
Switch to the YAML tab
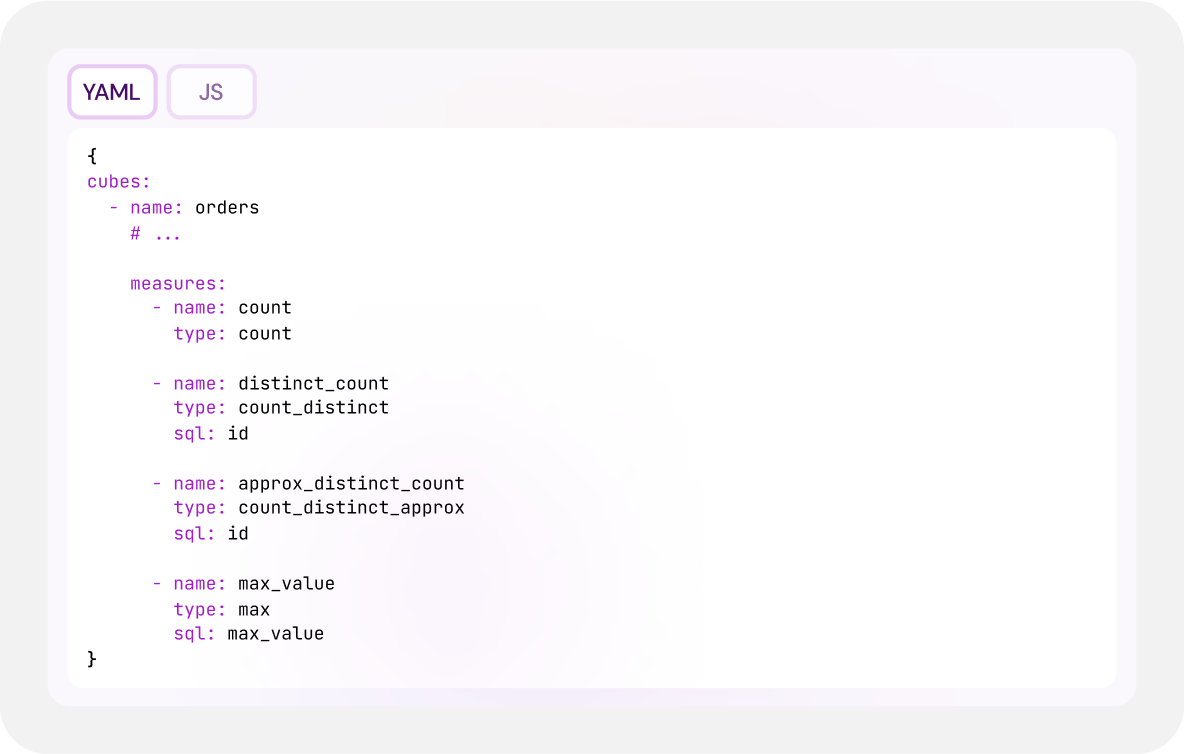click(112, 92)
